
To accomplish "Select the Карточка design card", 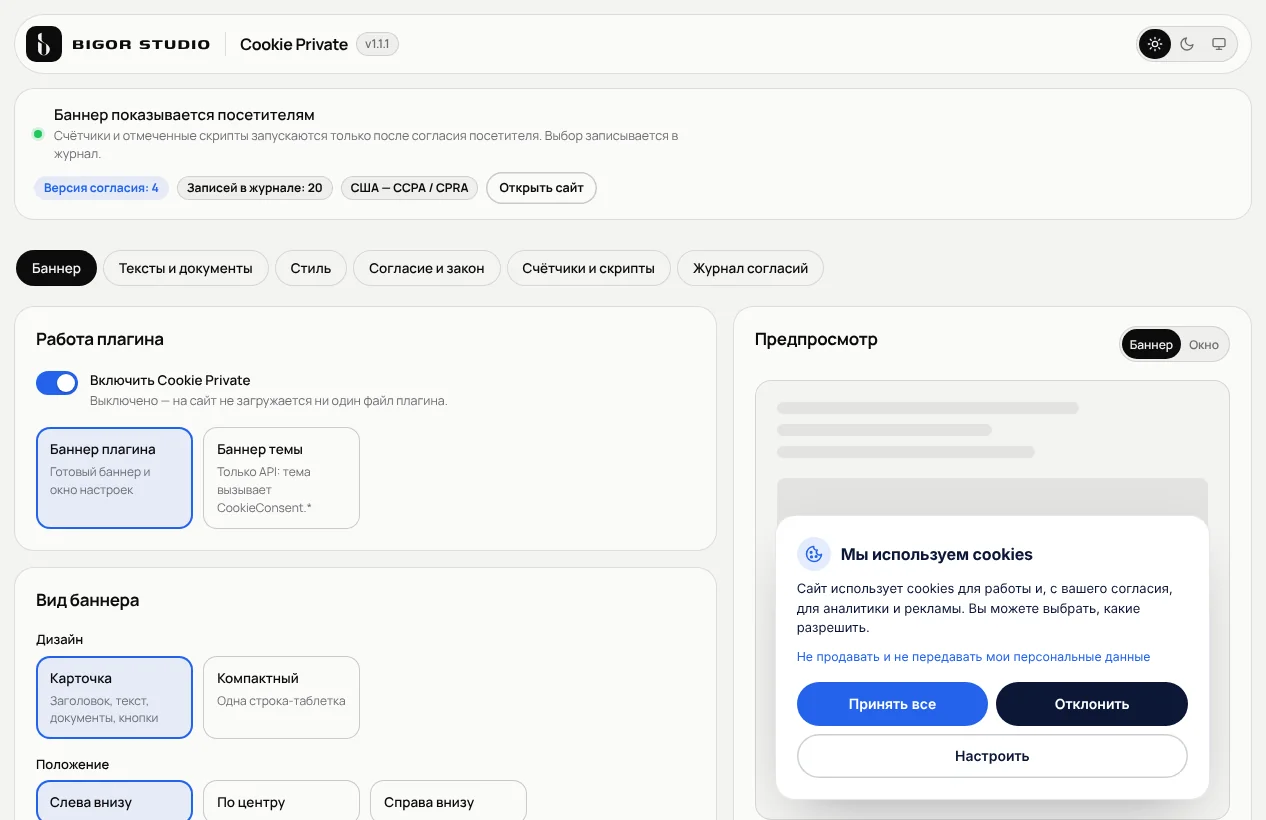I will [114, 697].
